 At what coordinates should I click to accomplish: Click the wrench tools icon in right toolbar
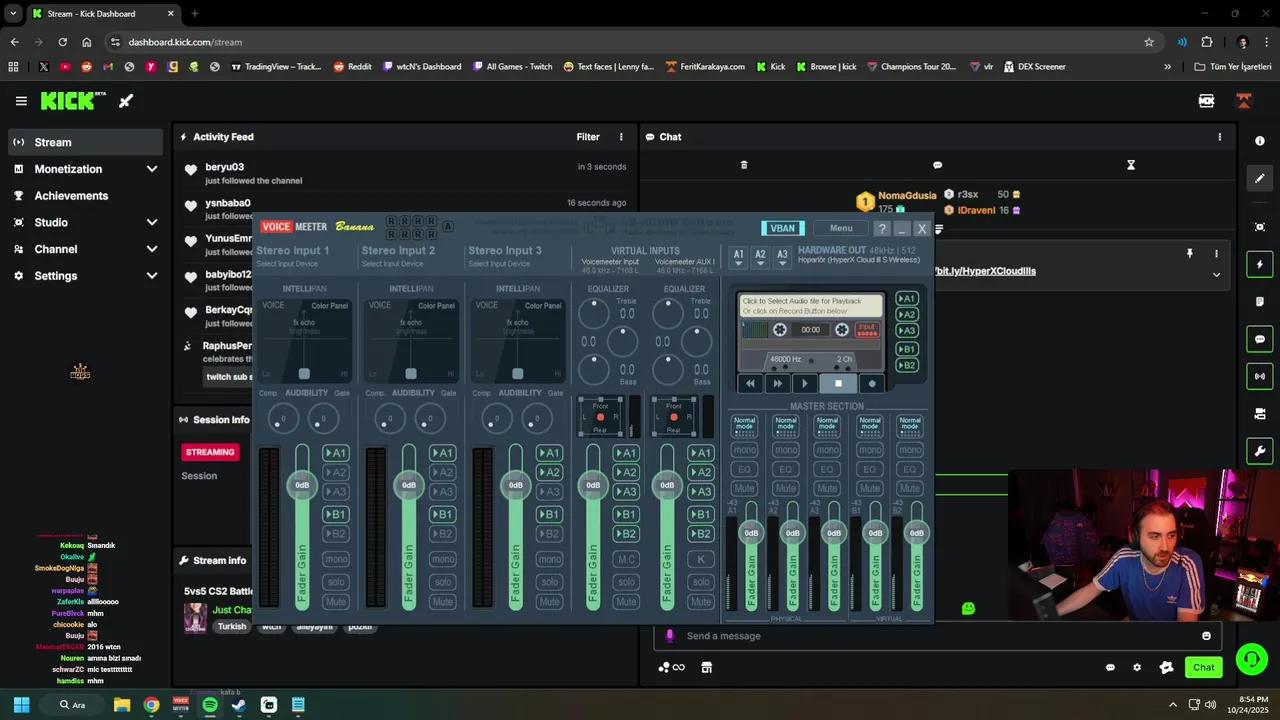tap(1260, 451)
